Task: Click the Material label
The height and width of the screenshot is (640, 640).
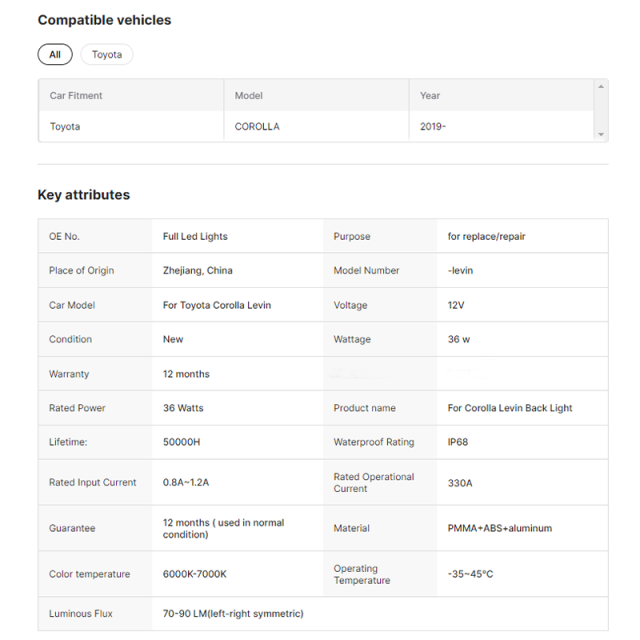Action: click(351, 528)
